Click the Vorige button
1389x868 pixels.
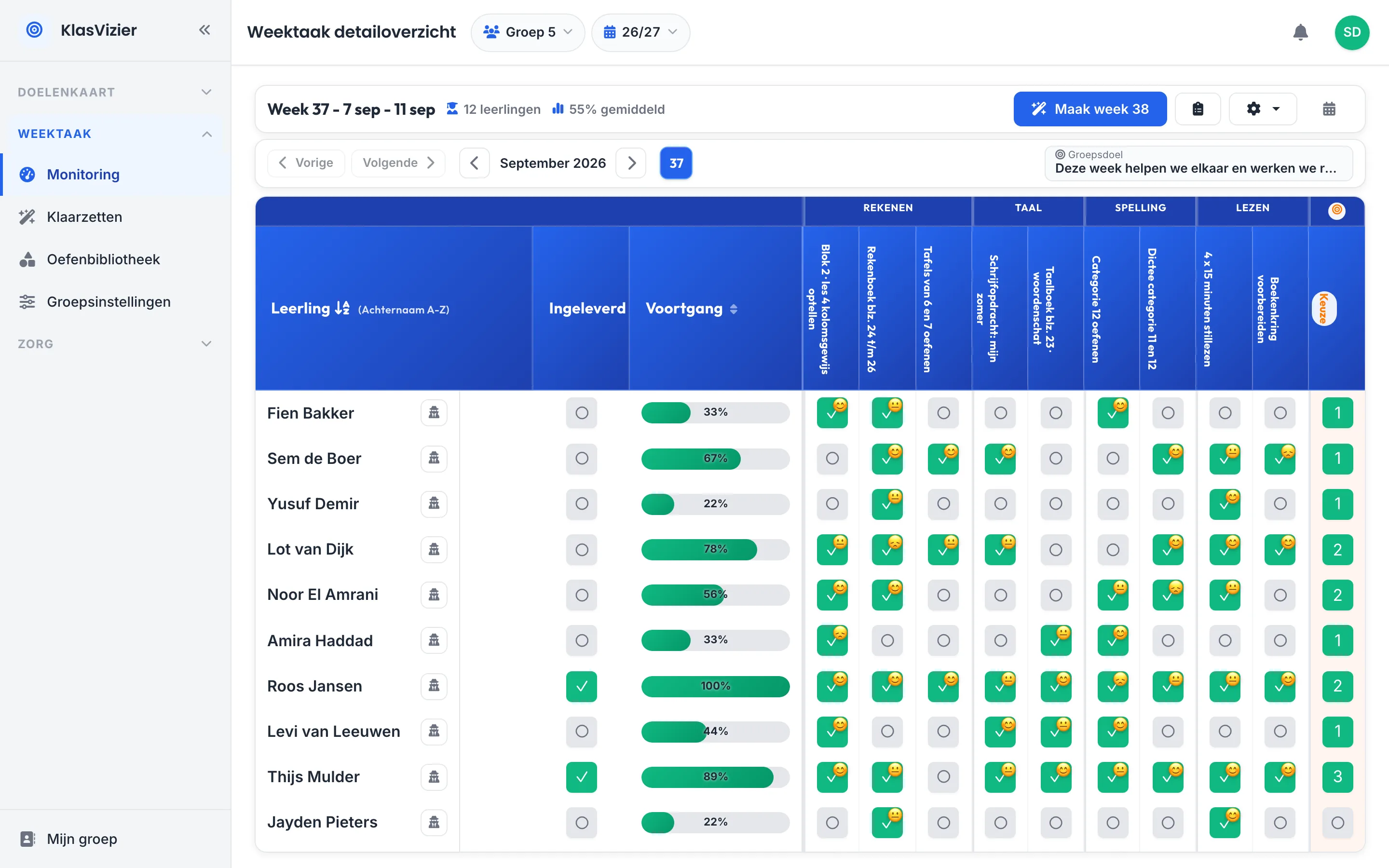tap(306, 163)
